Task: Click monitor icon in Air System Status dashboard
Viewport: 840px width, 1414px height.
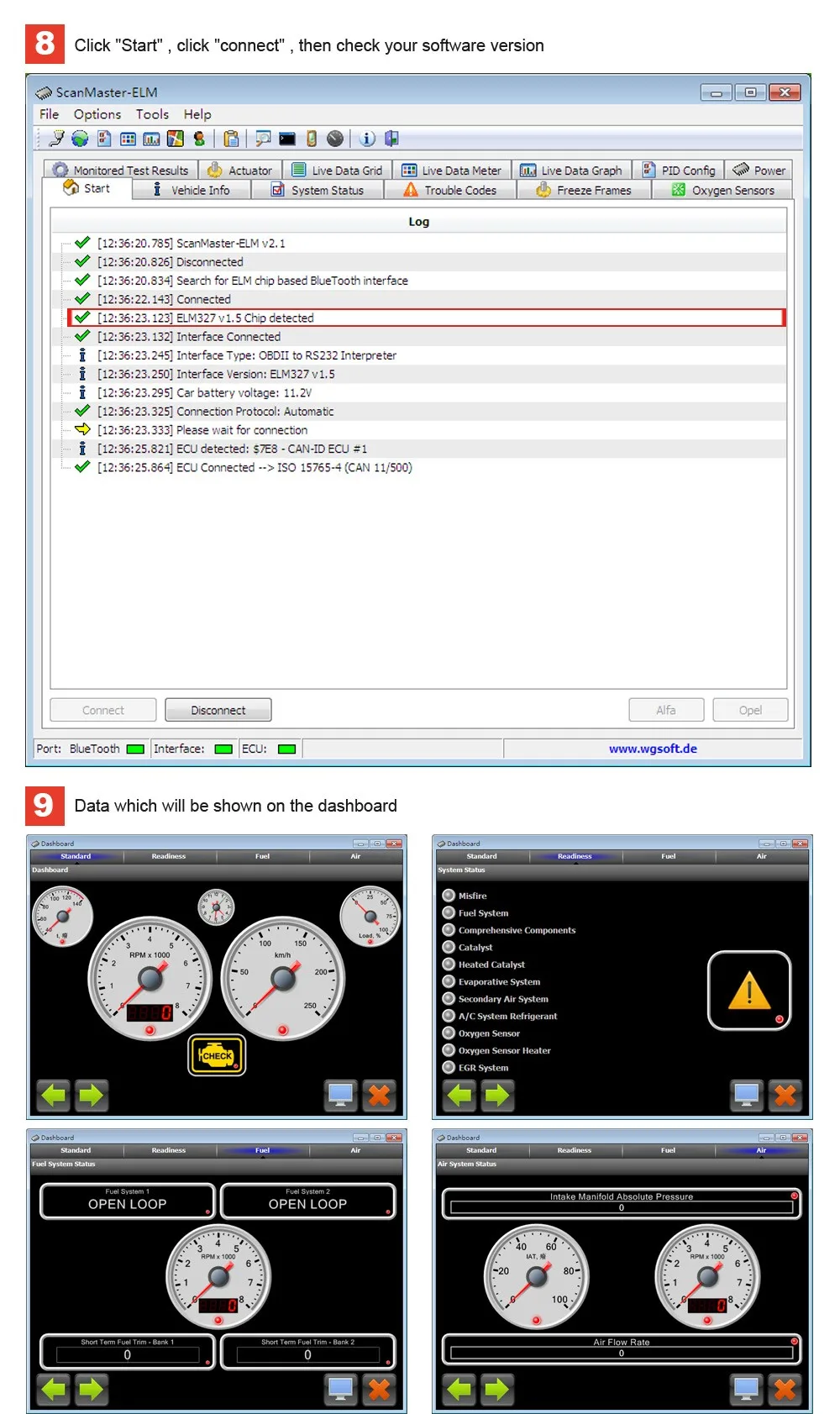Action: point(746,1389)
